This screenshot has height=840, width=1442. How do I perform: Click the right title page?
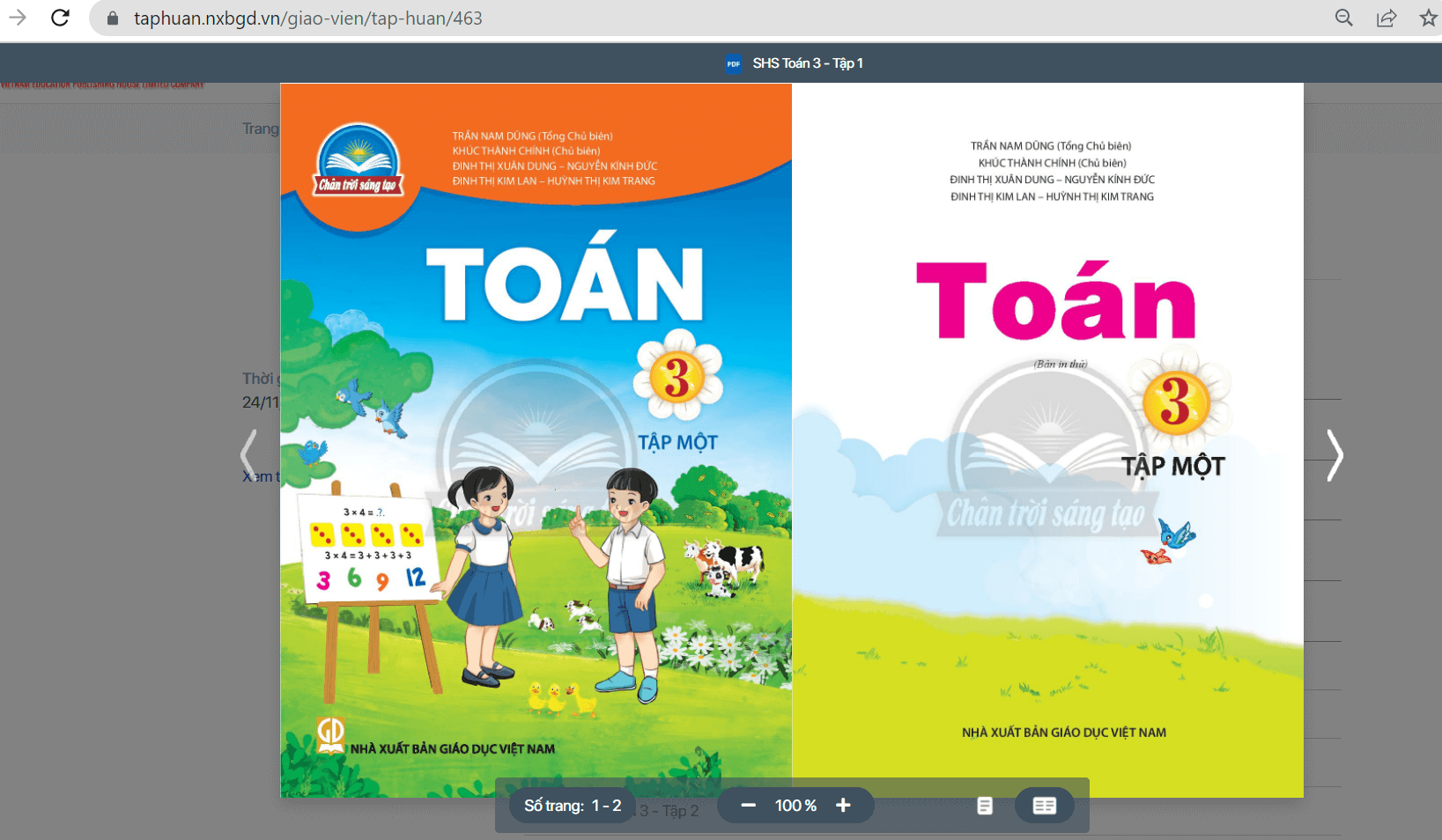click(1047, 440)
